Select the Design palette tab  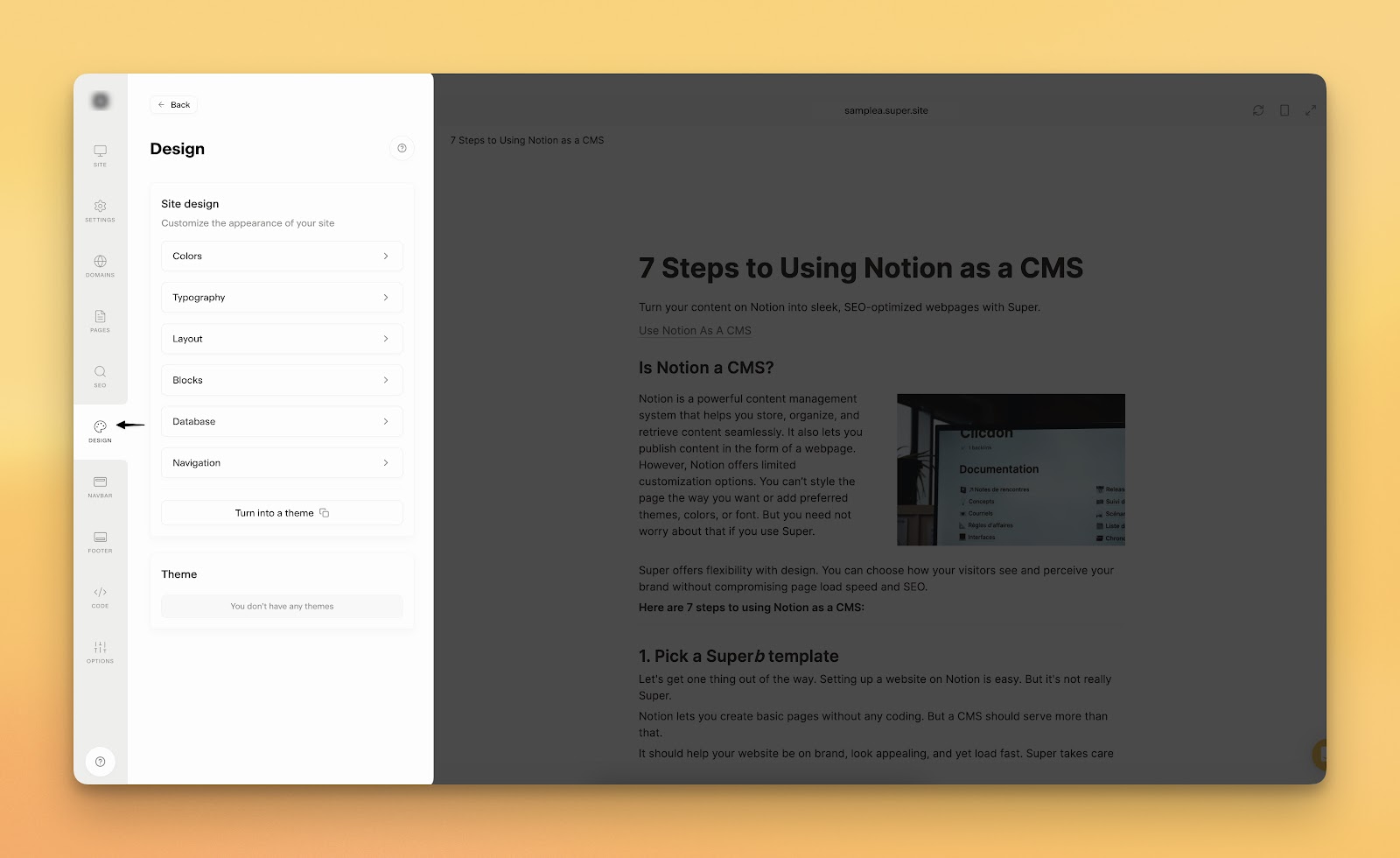click(x=101, y=431)
